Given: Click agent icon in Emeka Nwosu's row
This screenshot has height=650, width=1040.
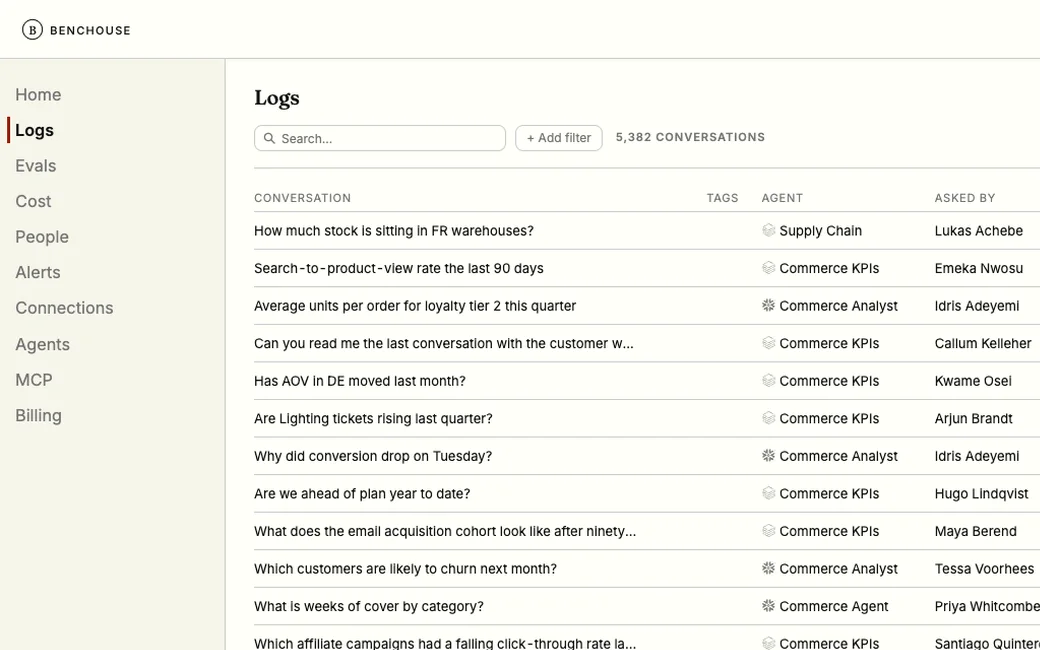Looking at the screenshot, I should [x=768, y=268].
